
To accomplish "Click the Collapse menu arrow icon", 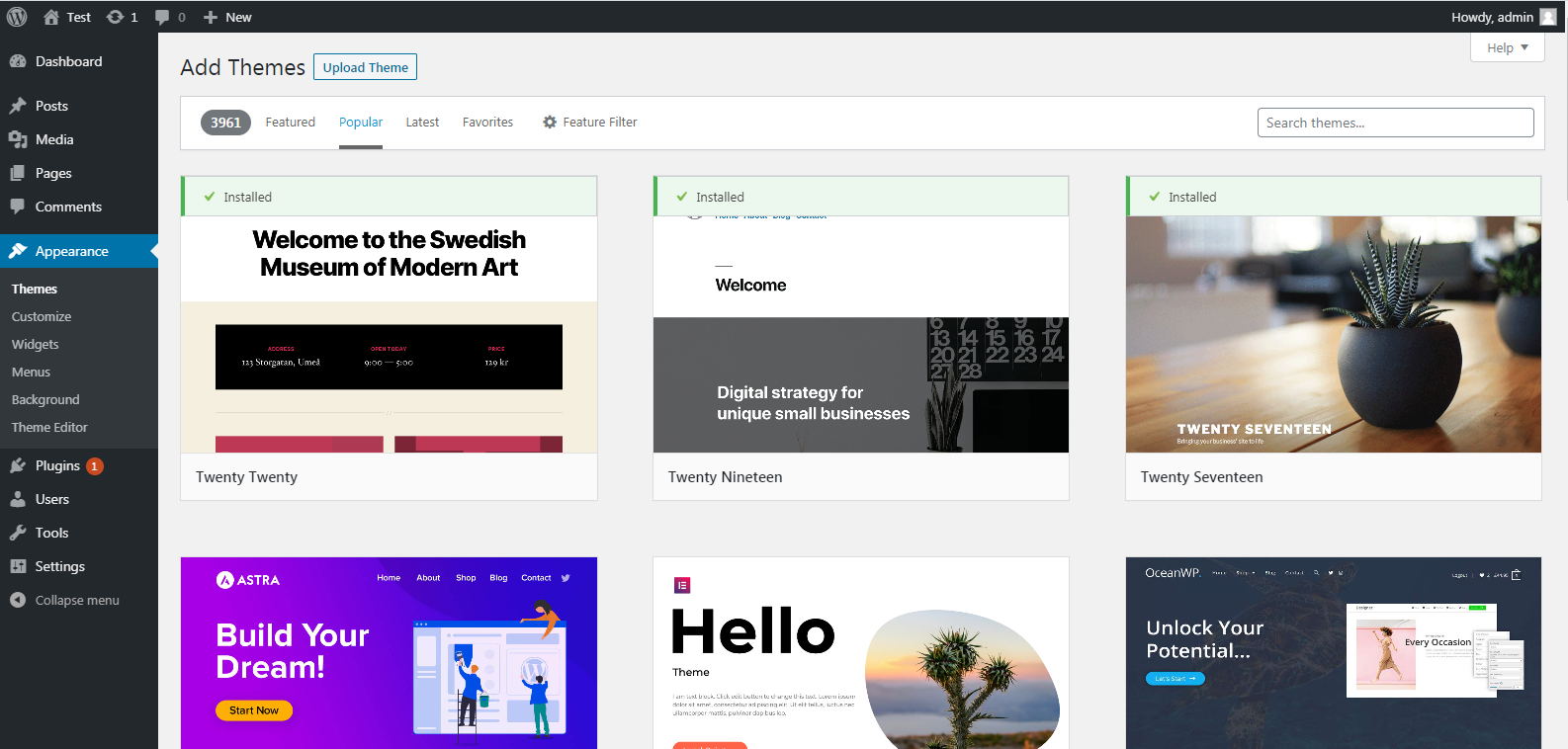I will tap(18, 600).
